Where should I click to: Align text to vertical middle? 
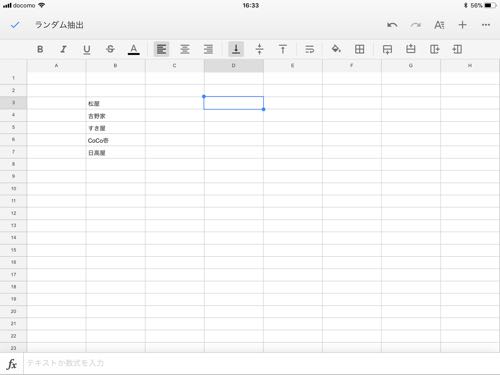click(x=259, y=49)
